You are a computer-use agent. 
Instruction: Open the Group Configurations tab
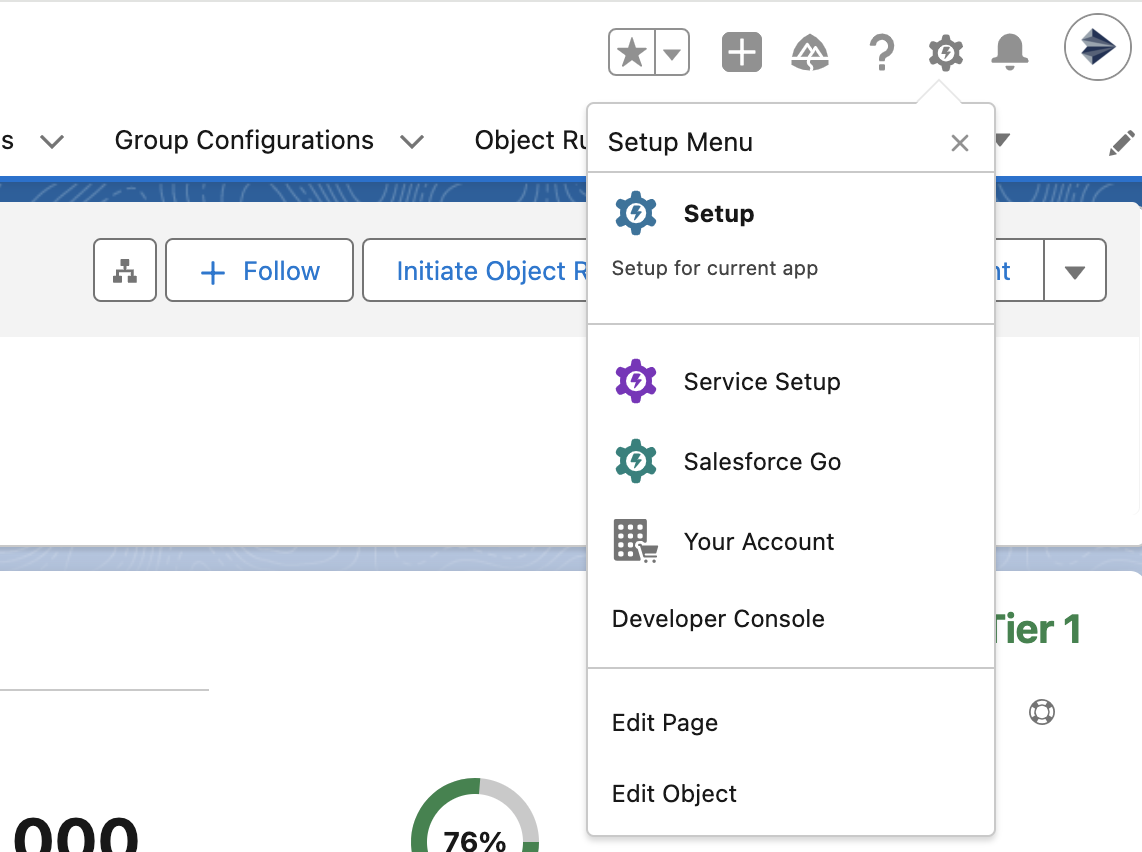click(x=244, y=140)
